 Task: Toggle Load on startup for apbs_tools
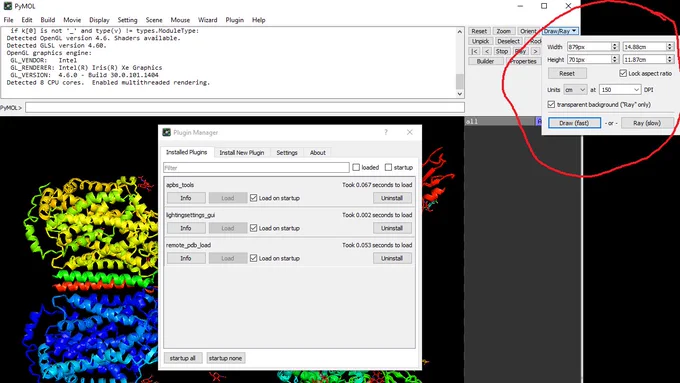[x=254, y=198]
